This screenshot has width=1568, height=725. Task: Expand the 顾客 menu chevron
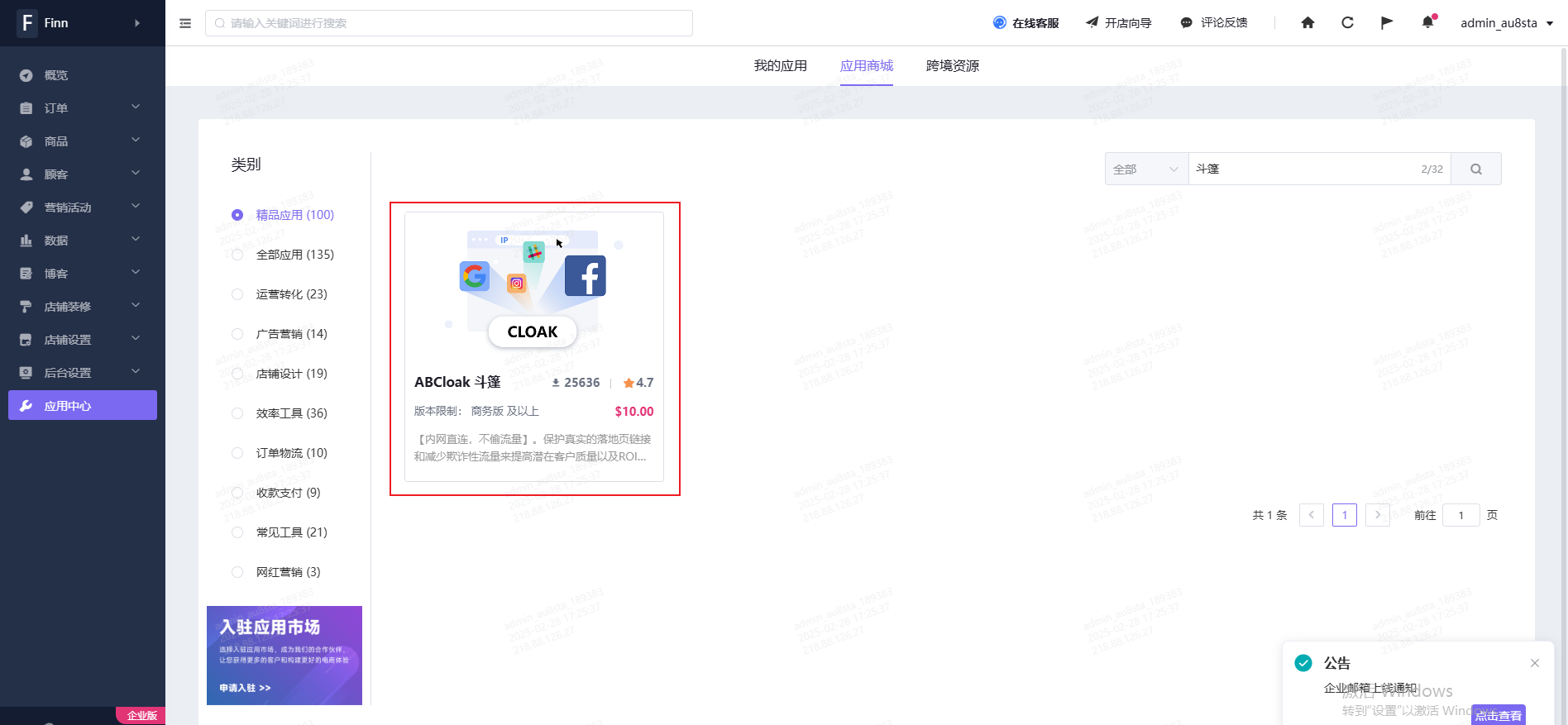tap(136, 173)
